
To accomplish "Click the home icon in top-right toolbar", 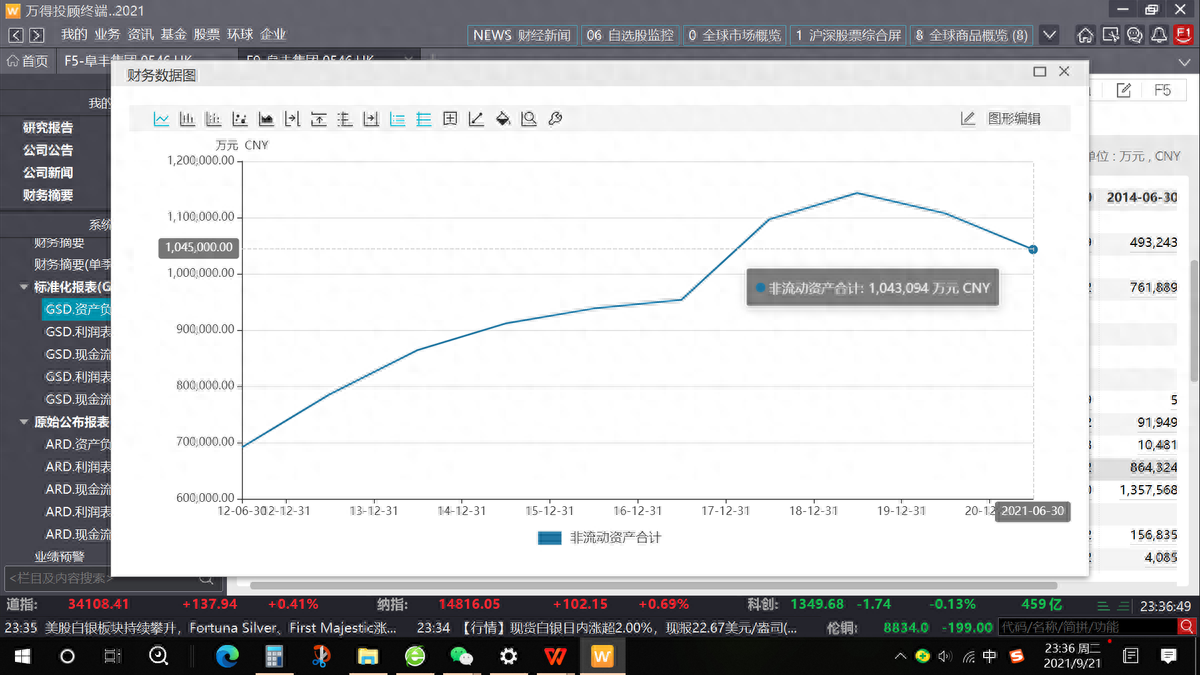I will (1085, 35).
